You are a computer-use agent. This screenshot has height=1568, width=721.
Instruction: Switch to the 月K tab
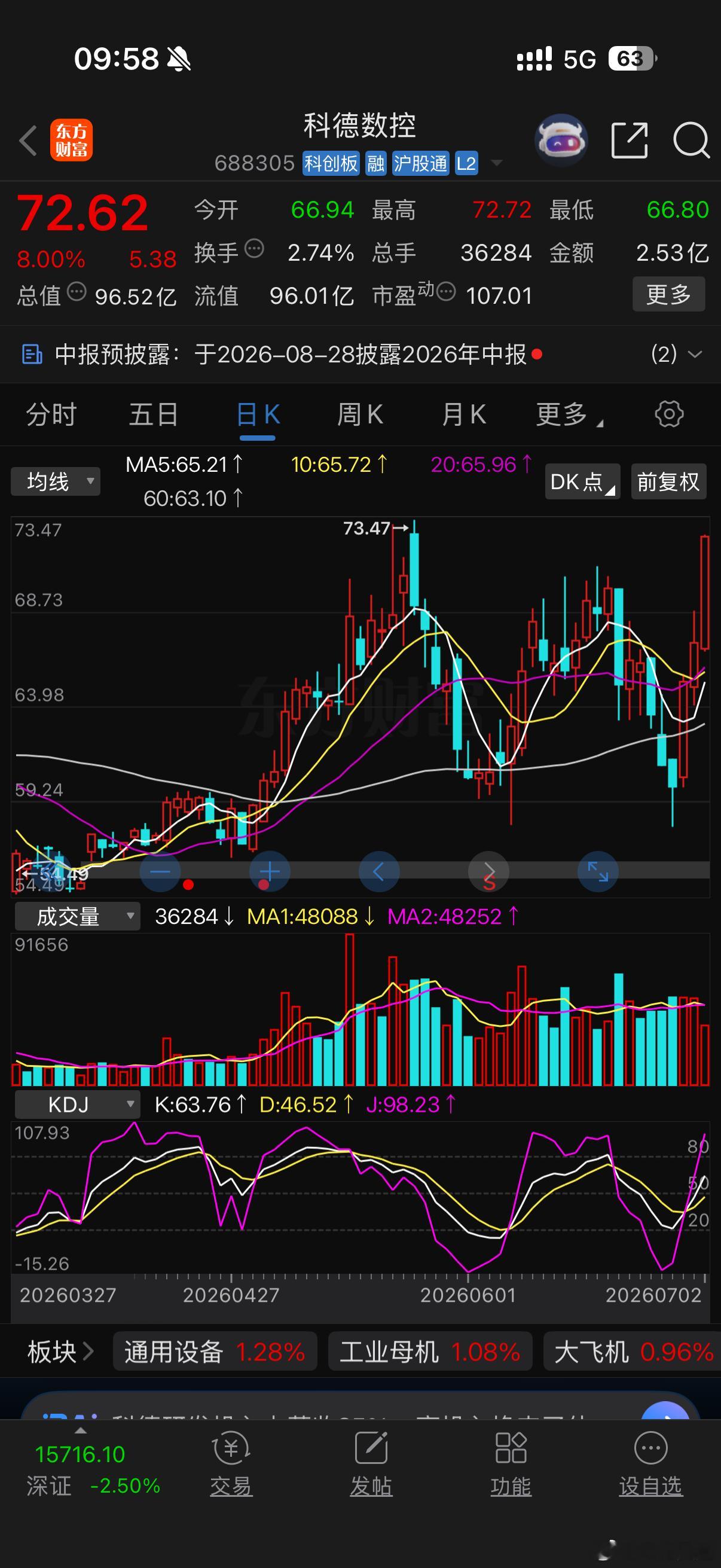[464, 414]
